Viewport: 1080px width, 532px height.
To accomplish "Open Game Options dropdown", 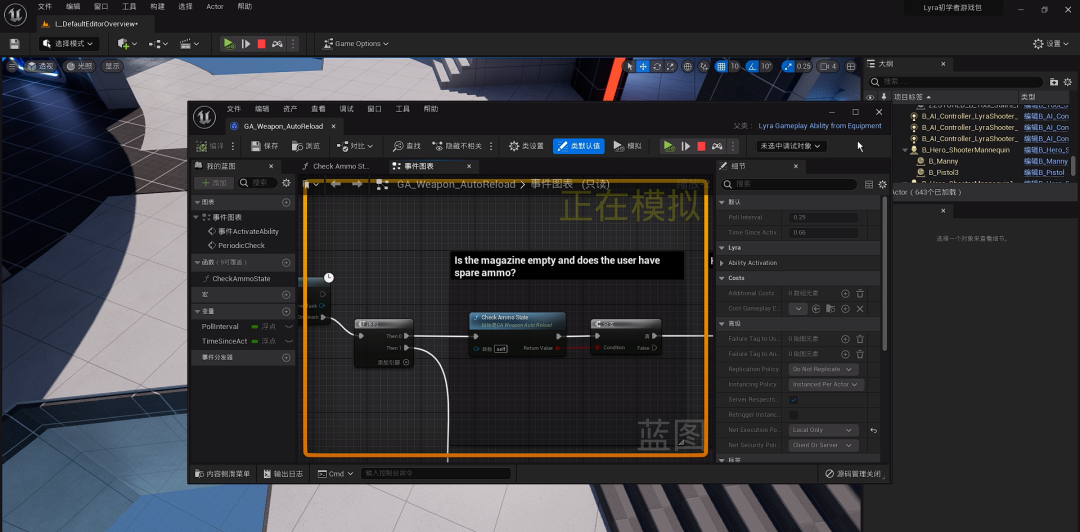I will (356, 43).
